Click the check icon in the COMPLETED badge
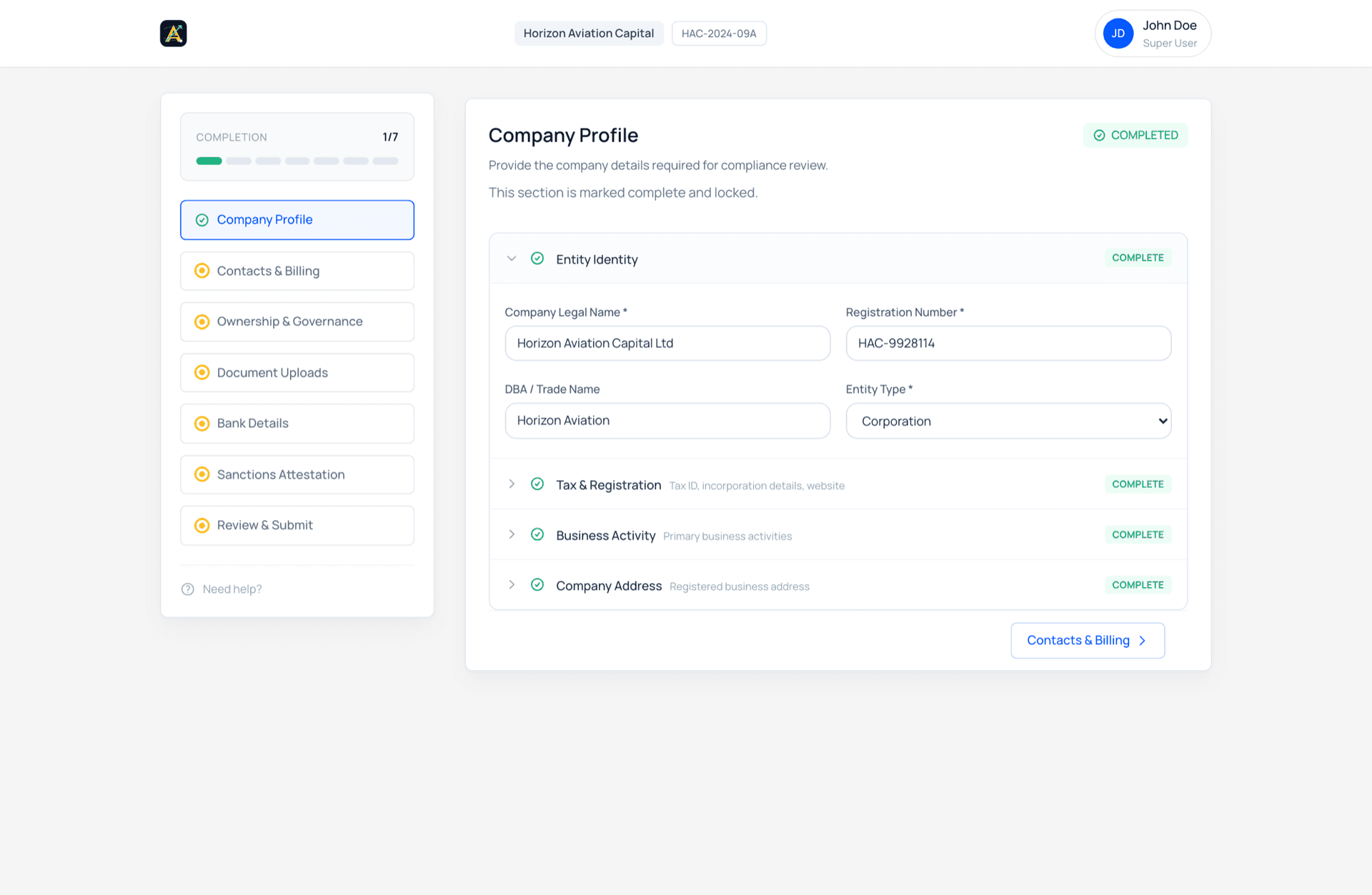 (1099, 135)
